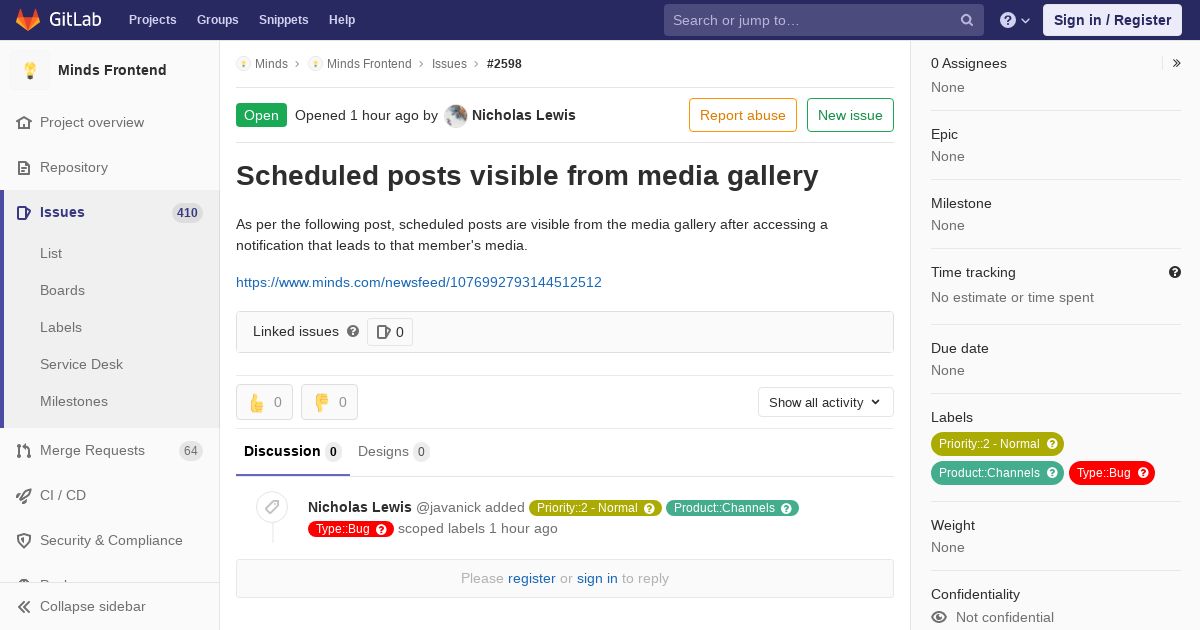Click the red Type::Bug label in sidebar
Screen dimensions: 1200x630
pyautogui.click(x=1112, y=473)
